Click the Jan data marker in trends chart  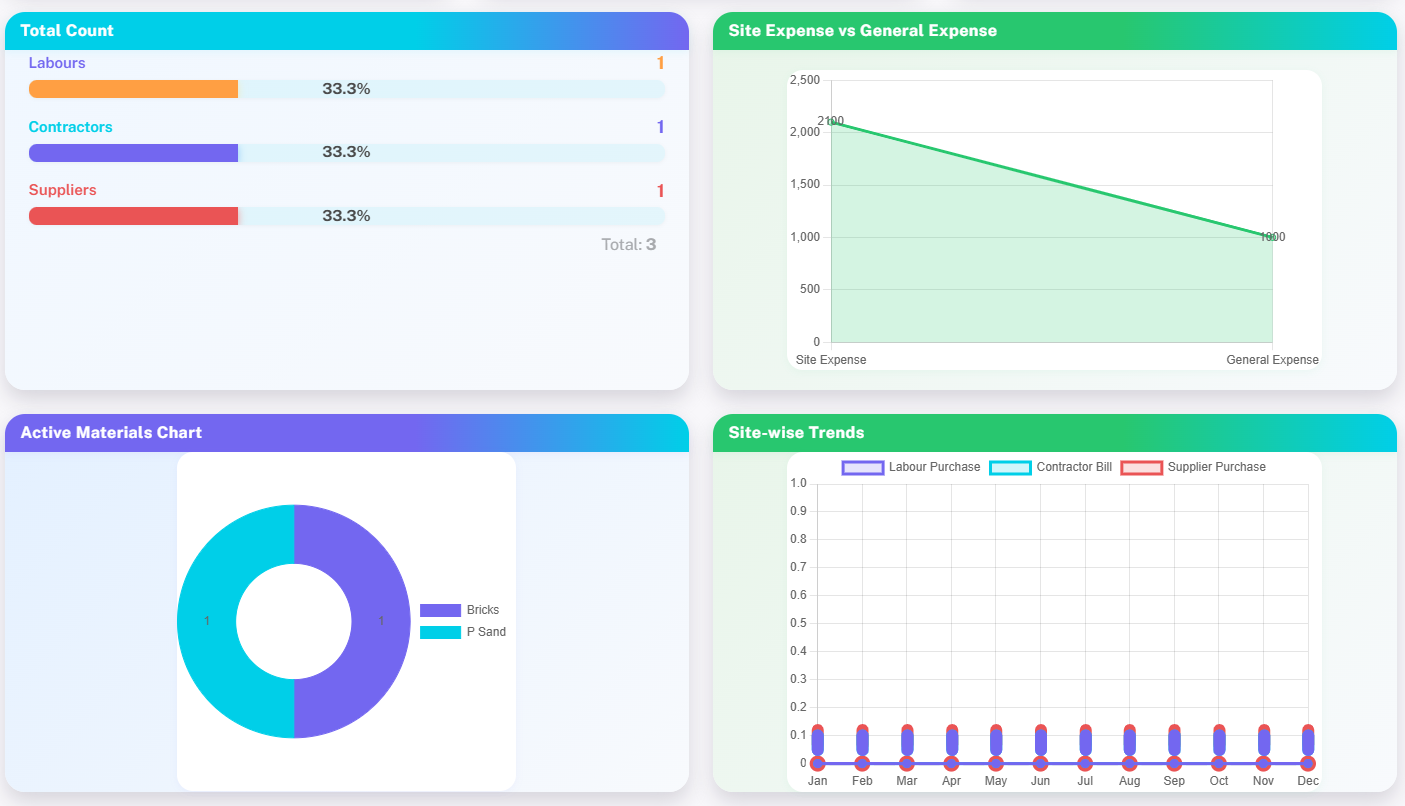pos(818,763)
